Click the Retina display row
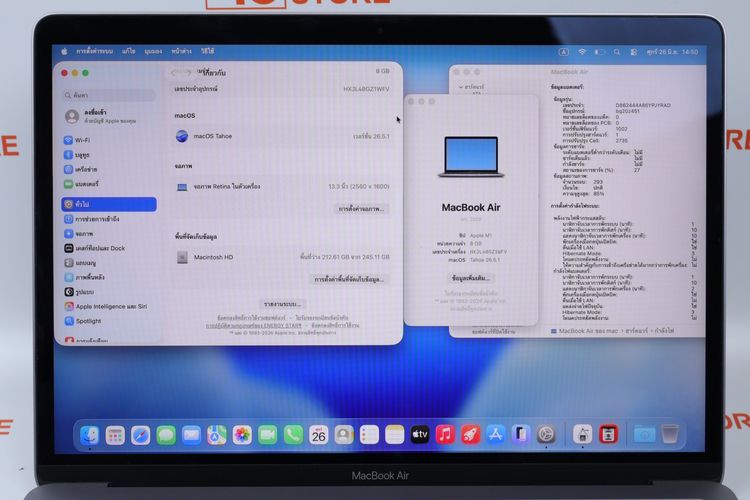Screen dimensions: 750x500 click(282, 187)
